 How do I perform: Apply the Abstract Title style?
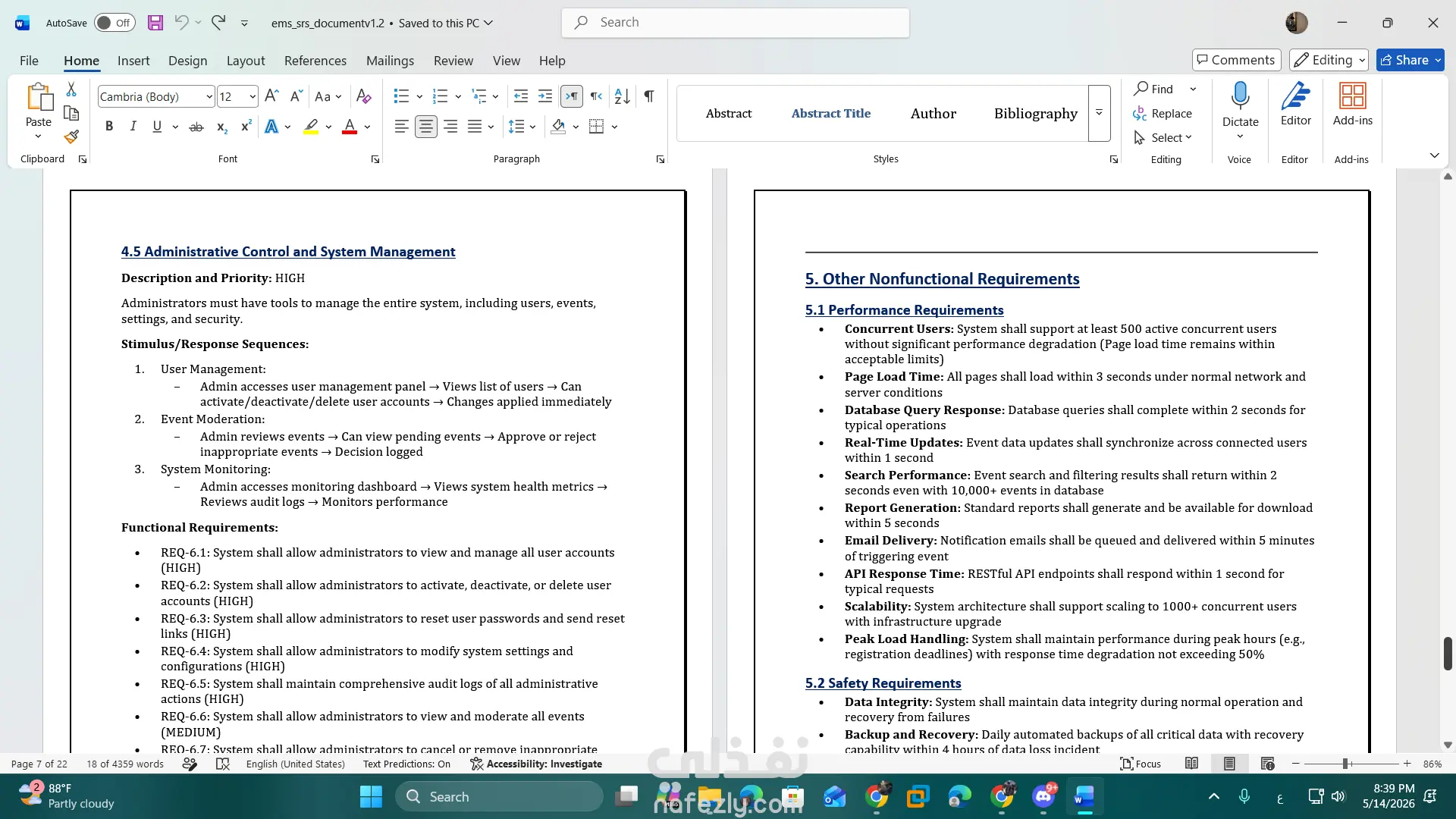(x=830, y=113)
